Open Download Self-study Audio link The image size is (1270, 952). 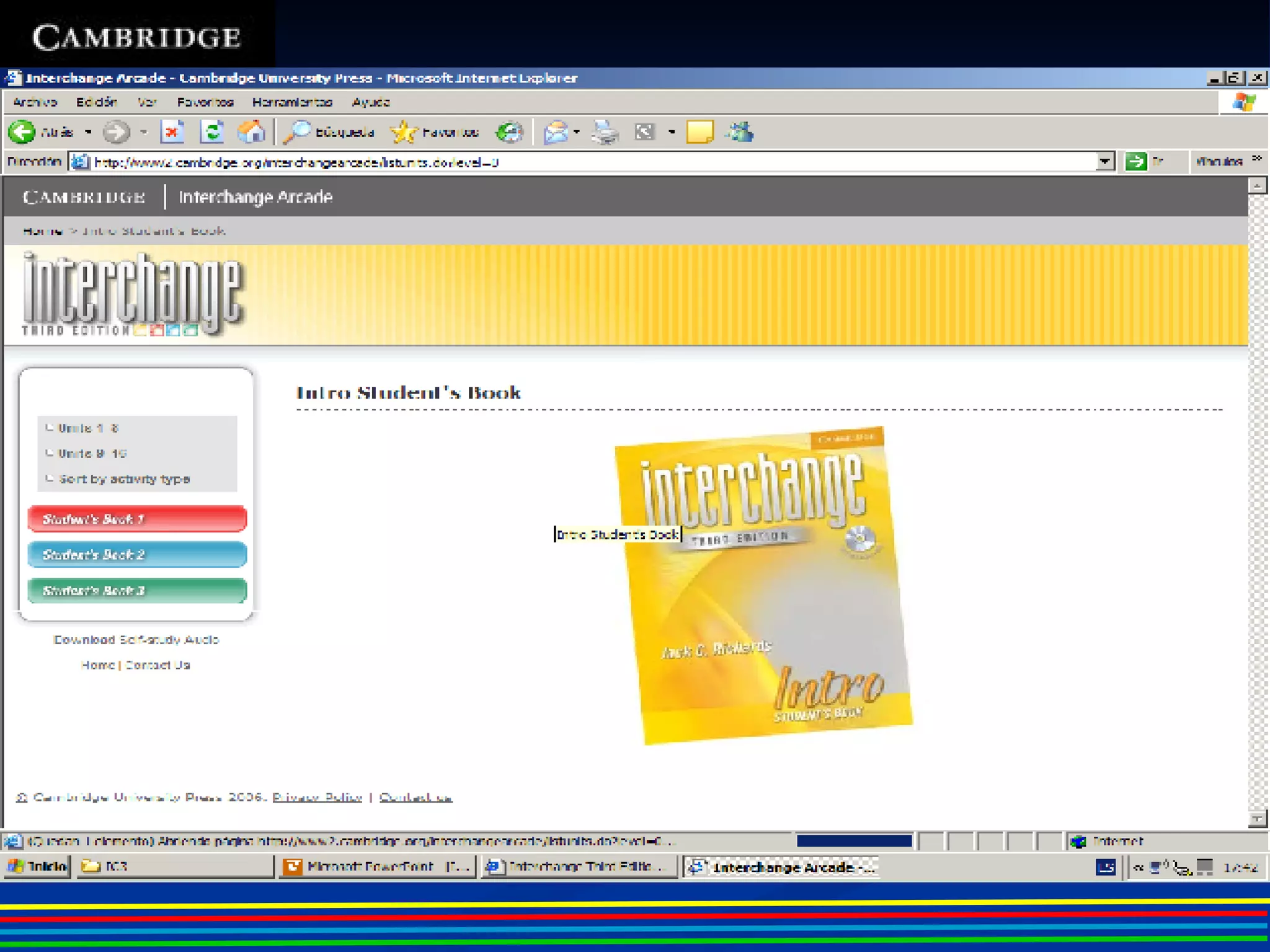pyautogui.click(x=136, y=640)
